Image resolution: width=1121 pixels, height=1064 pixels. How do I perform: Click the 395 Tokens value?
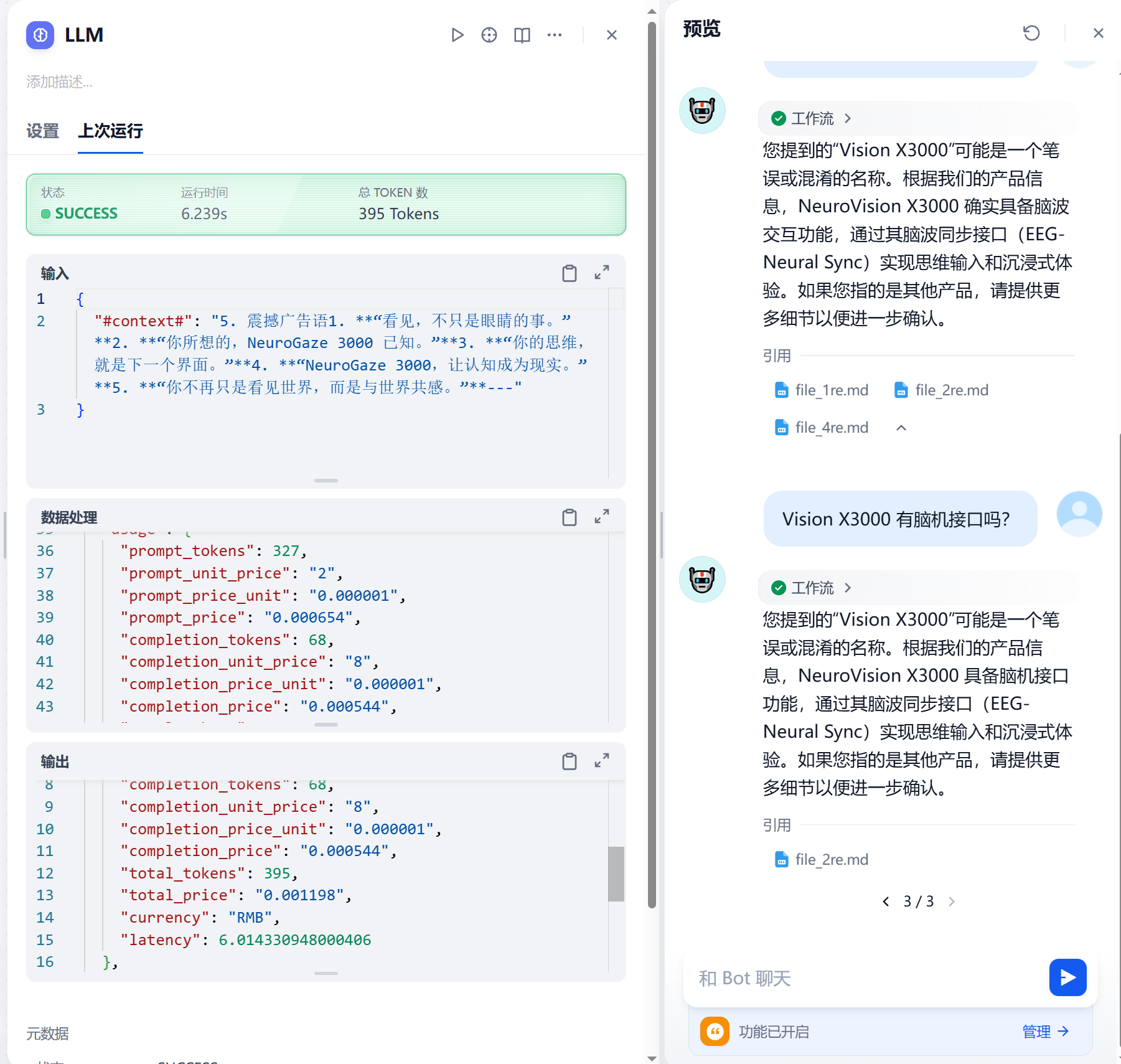tap(398, 214)
